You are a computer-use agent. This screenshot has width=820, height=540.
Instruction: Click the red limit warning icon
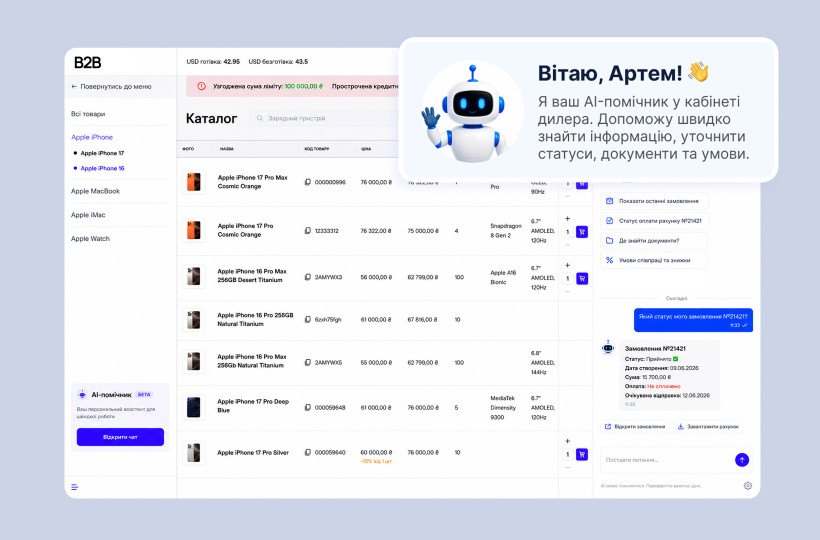[x=201, y=86]
